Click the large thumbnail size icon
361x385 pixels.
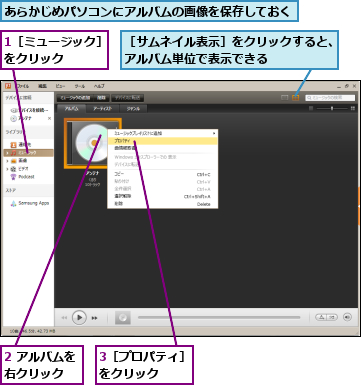[353, 108]
